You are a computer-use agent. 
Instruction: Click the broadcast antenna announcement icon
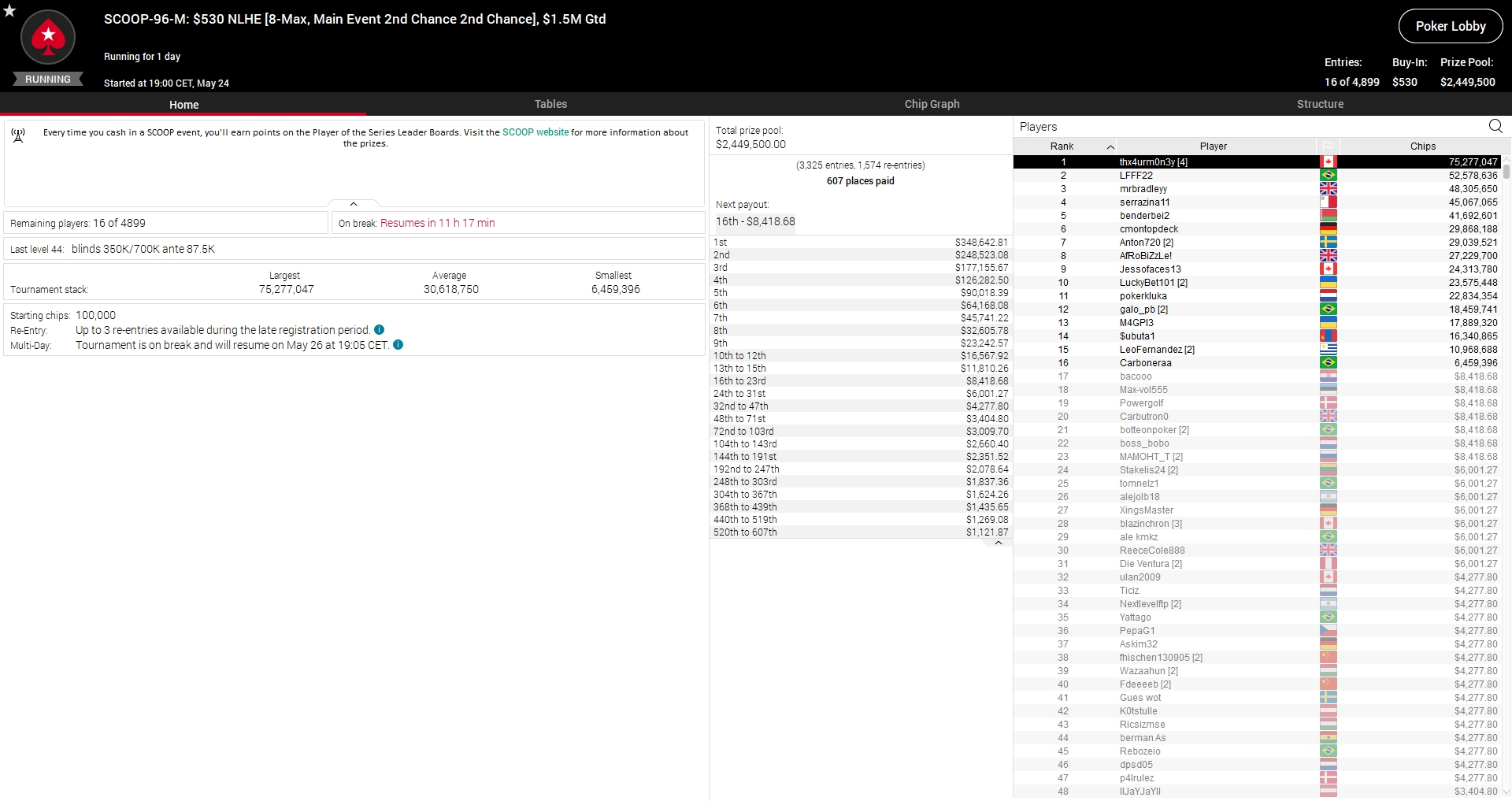[x=18, y=135]
